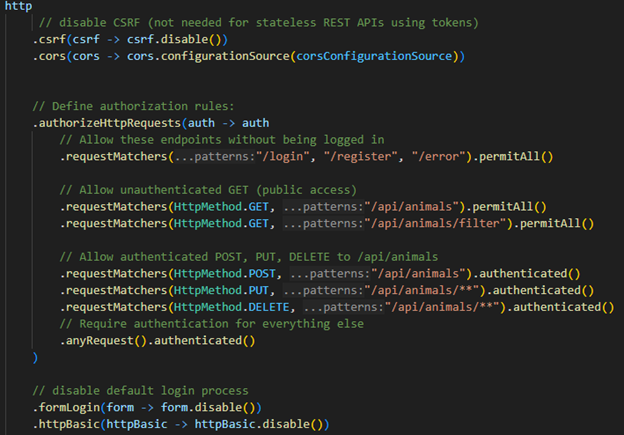This screenshot has height=435, width=624.
Task: Click 'HttpMethod.POST' in requestMatchers
Action: pyautogui.click(x=225, y=273)
